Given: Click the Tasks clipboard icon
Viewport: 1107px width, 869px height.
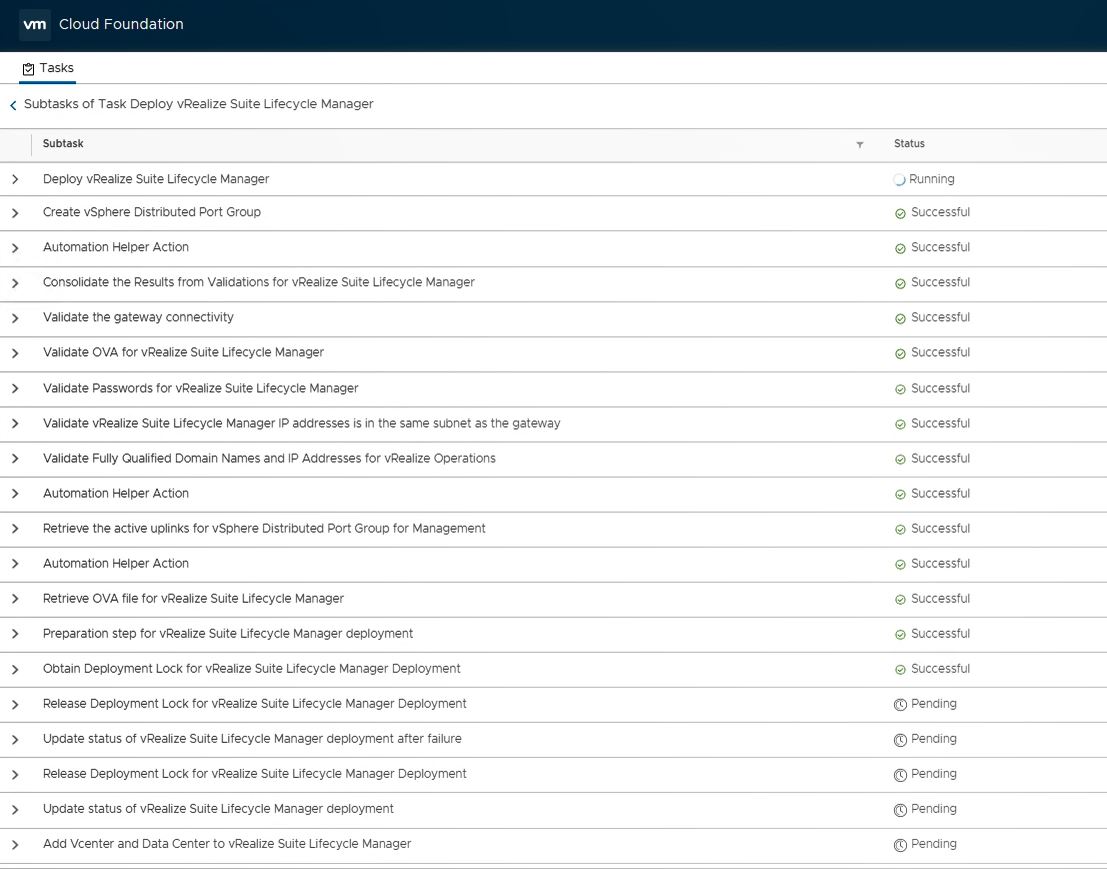Looking at the screenshot, I should pos(28,69).
